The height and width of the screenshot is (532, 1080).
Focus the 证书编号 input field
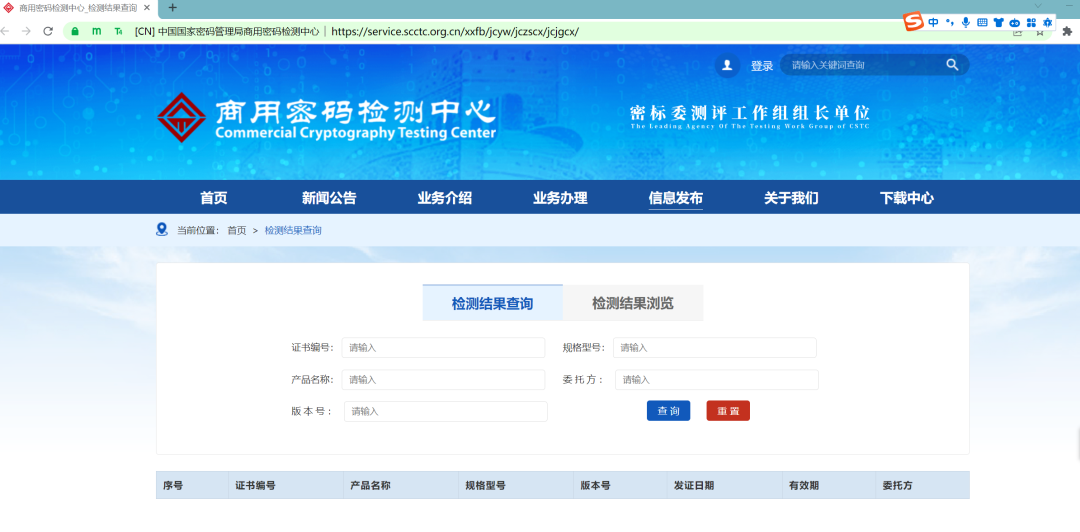[443, 348]
